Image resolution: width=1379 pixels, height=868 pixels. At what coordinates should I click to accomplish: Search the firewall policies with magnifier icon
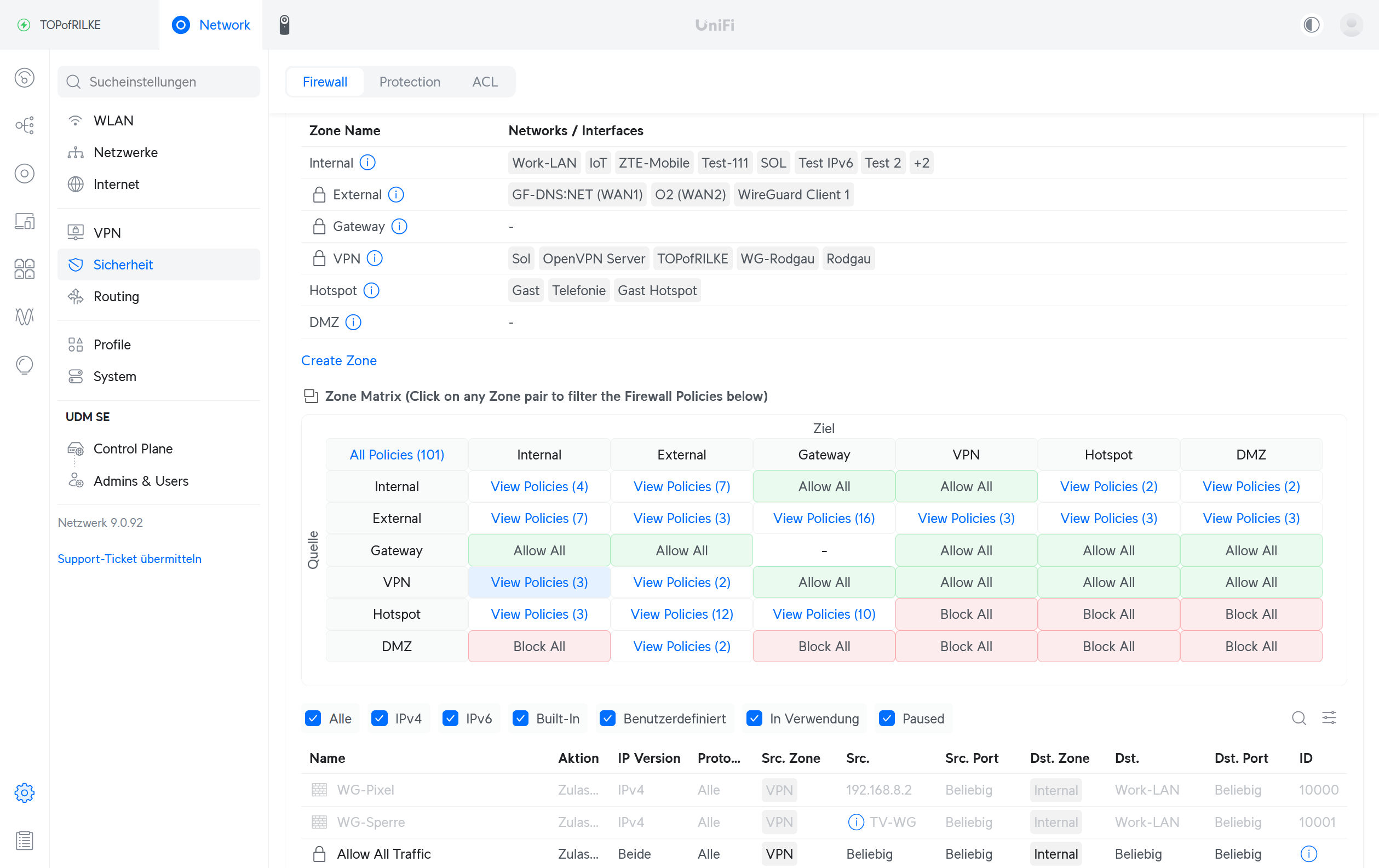click(1299, 718)
